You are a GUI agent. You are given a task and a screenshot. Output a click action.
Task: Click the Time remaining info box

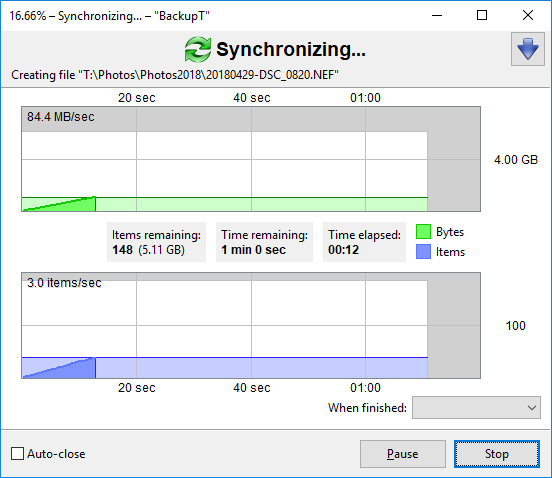point(264,242)
